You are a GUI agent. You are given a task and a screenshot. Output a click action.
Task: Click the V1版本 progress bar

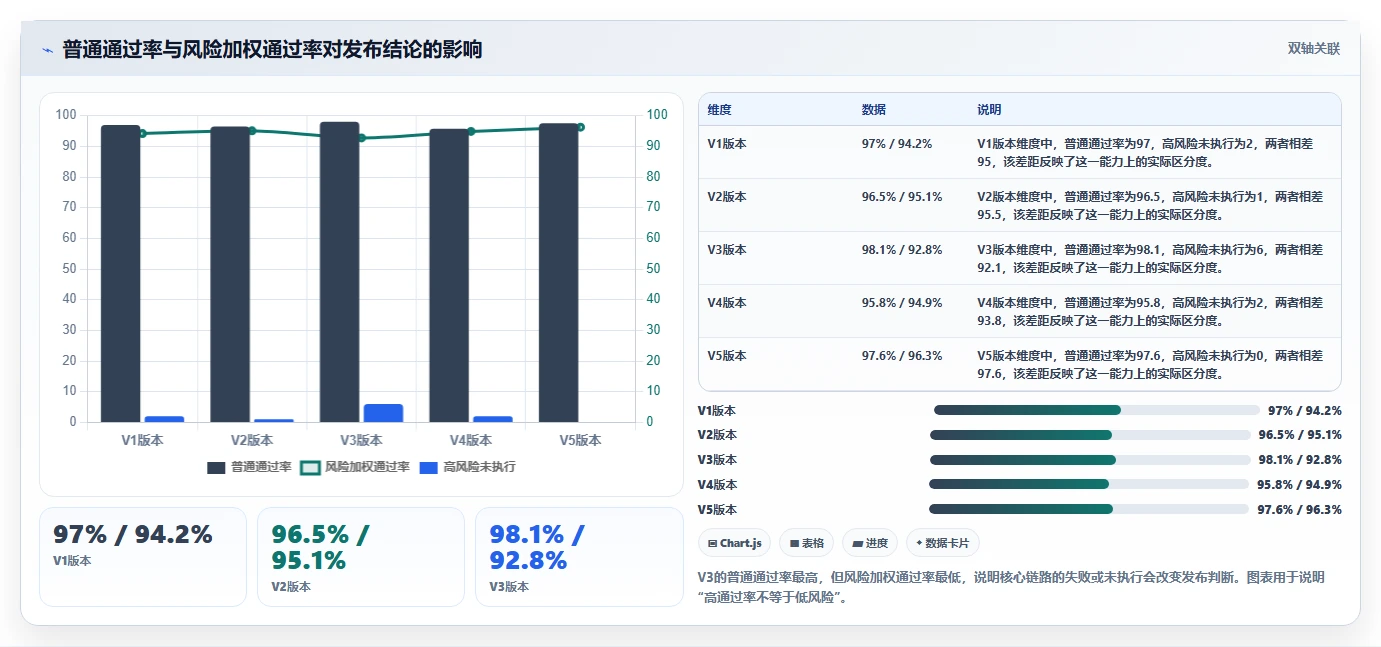pos(1096,410)
